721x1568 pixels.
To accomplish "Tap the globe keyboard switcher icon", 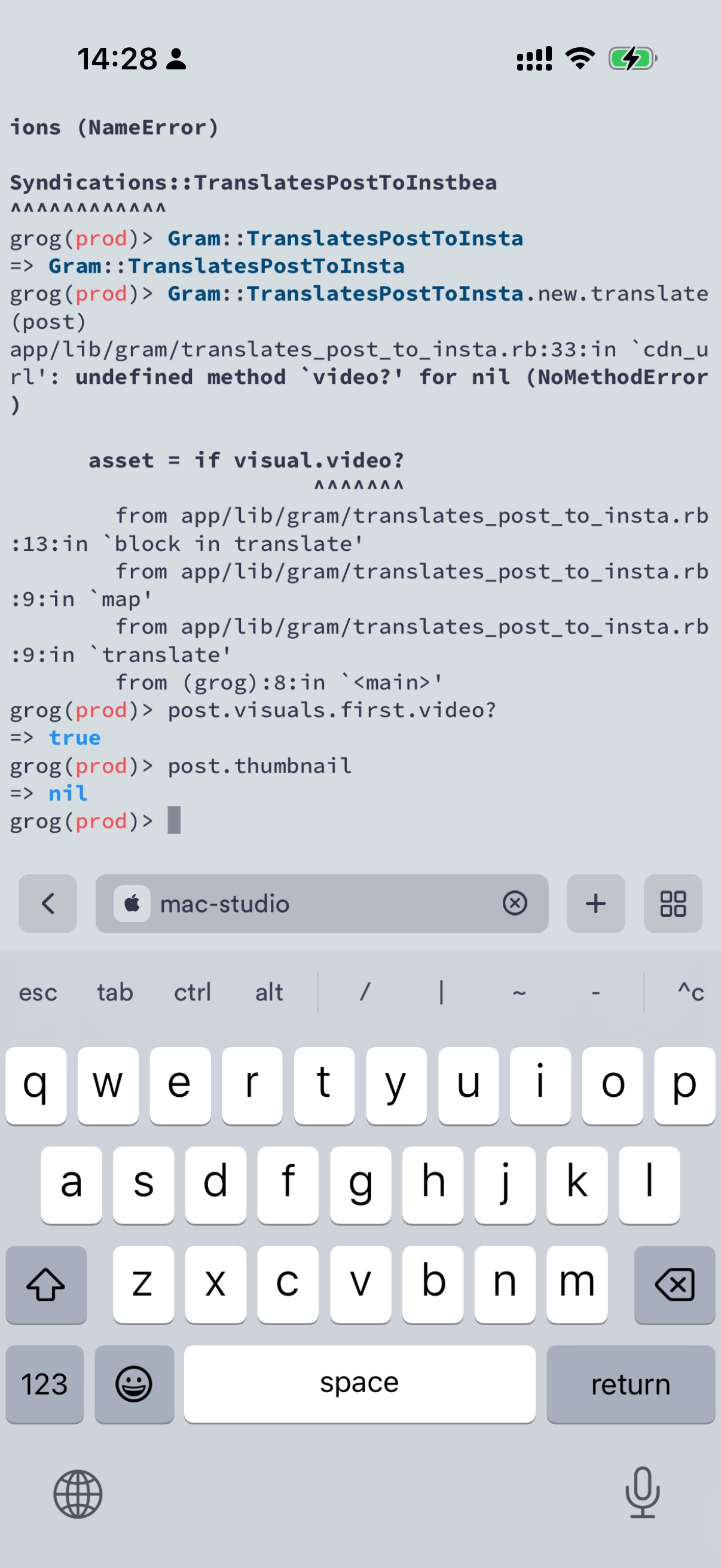I will point(78,1494).
